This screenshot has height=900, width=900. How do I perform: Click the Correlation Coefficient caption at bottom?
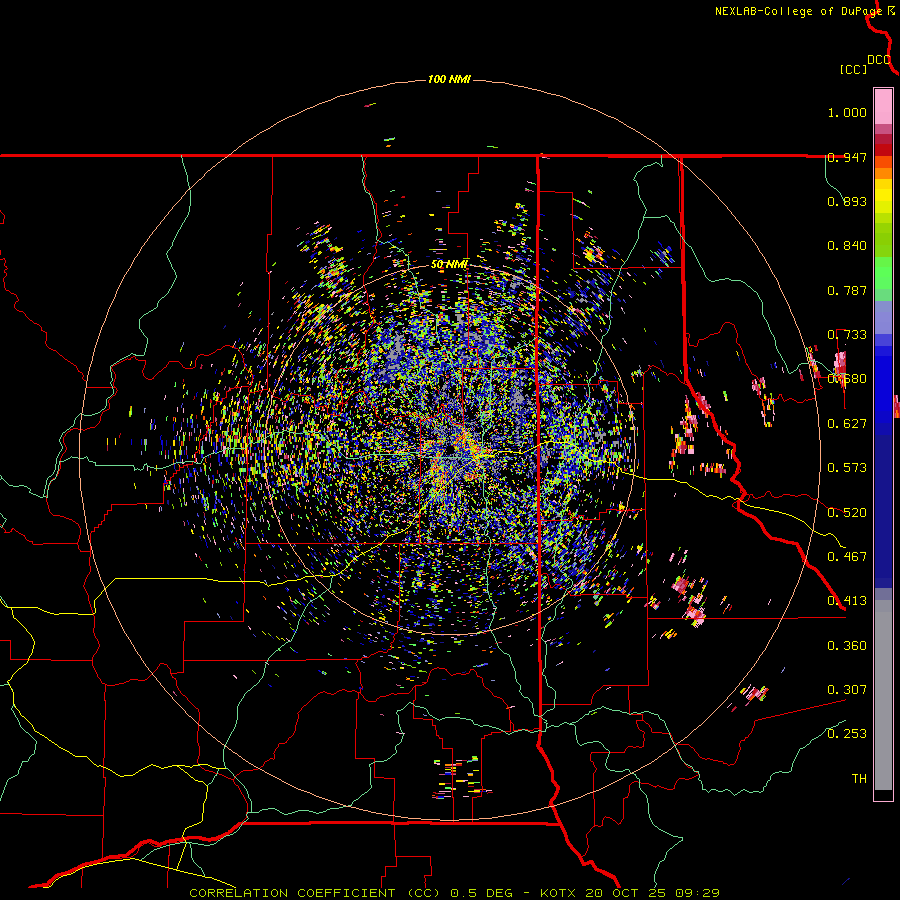tap(455, 893)
